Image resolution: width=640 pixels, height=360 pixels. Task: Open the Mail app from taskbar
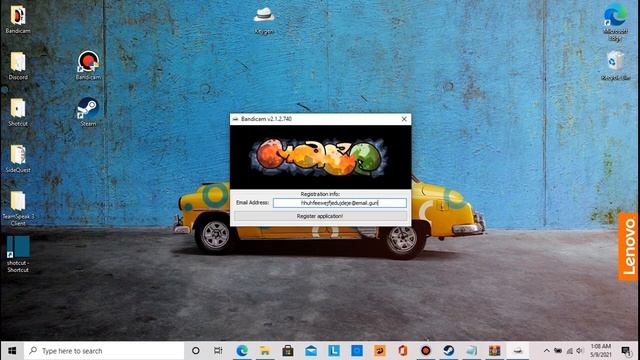coord(311,351)
